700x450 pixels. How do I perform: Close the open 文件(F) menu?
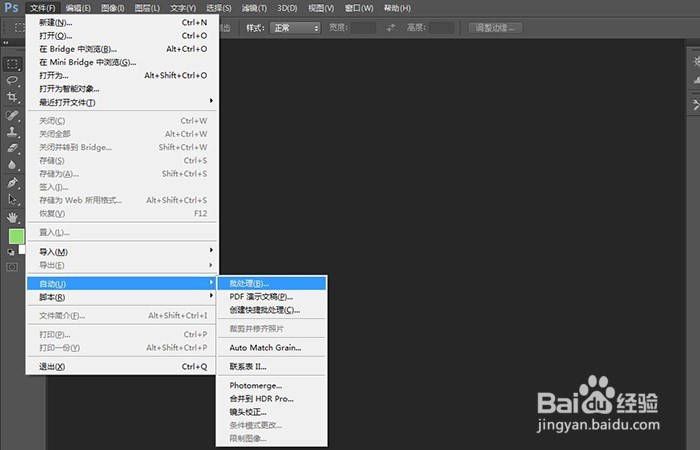pos(43,8)
